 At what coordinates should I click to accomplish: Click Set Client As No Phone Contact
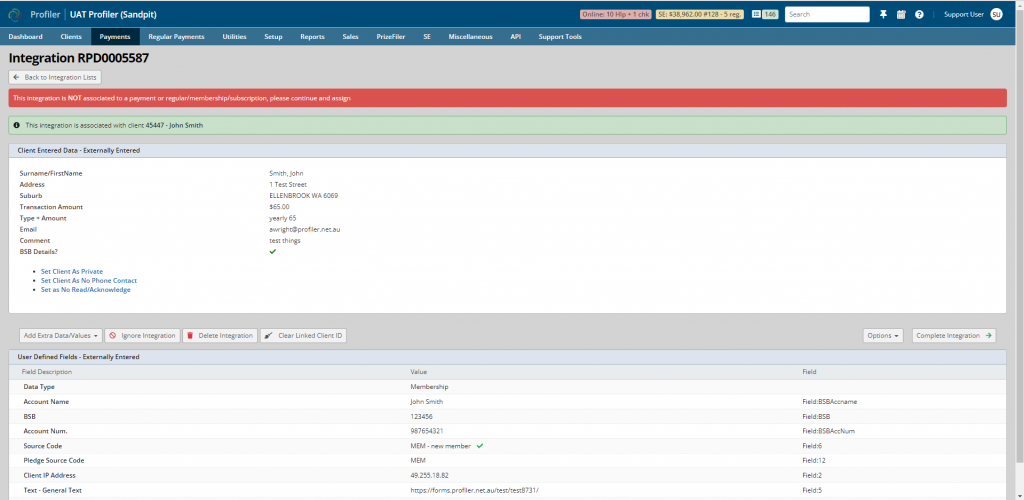tap(89, 280)
